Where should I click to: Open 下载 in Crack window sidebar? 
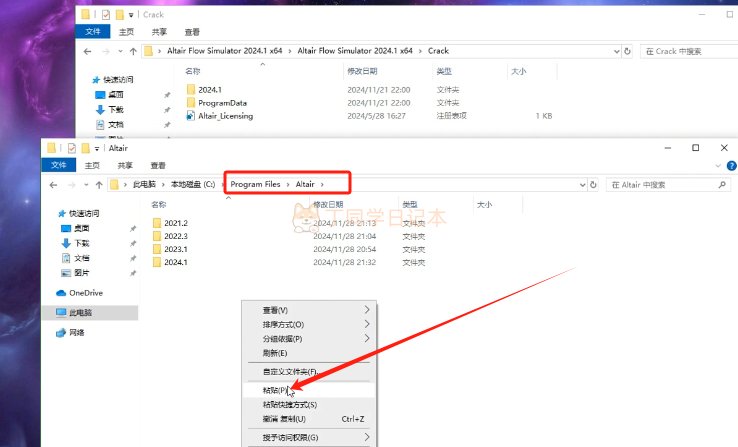coord(110,110)
